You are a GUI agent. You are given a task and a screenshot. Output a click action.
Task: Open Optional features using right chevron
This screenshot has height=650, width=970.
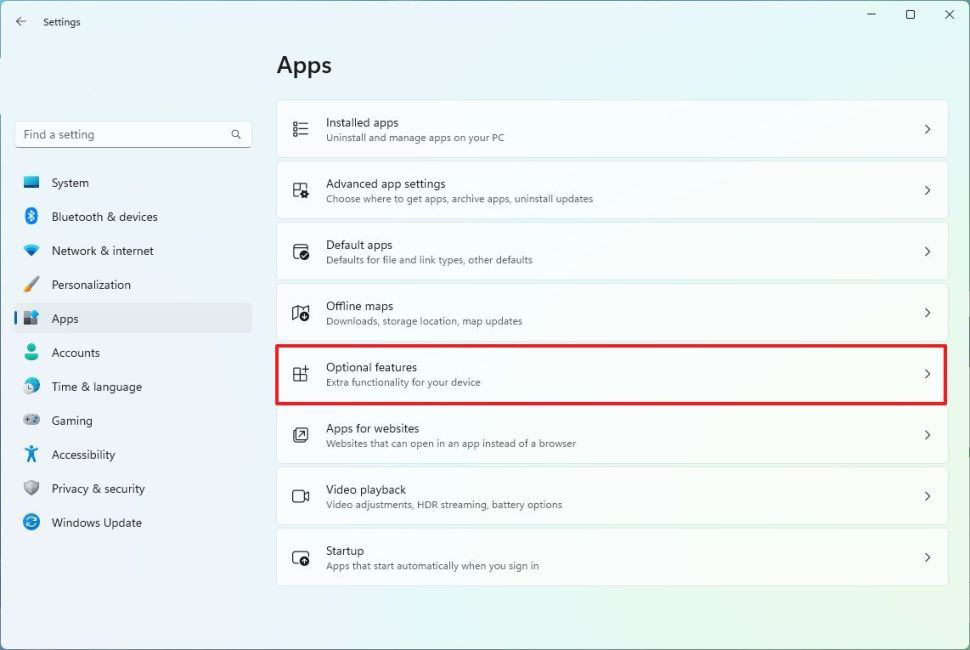pos(927,374)
